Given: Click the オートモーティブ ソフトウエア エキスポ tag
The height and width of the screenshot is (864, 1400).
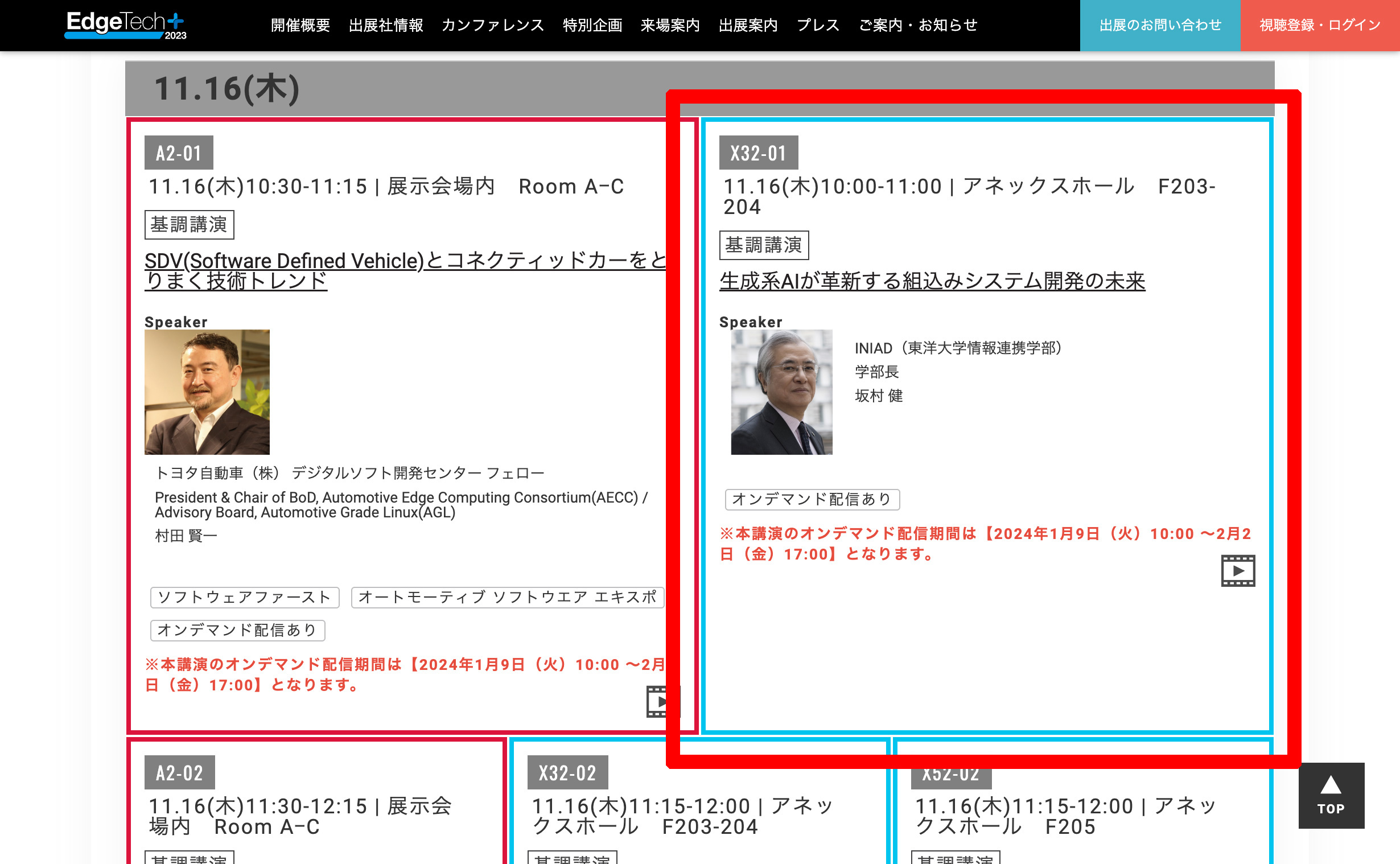Looking at the screenshot, I should (x=507, y=597).
